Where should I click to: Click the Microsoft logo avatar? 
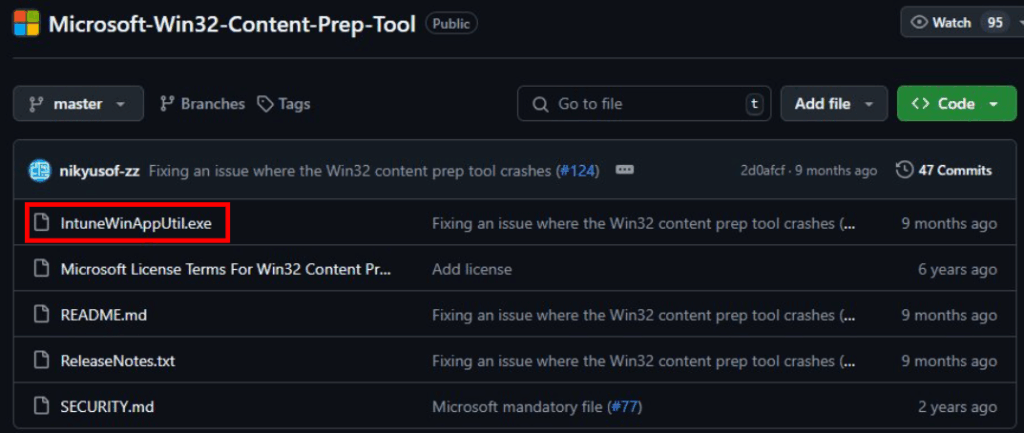26,24
